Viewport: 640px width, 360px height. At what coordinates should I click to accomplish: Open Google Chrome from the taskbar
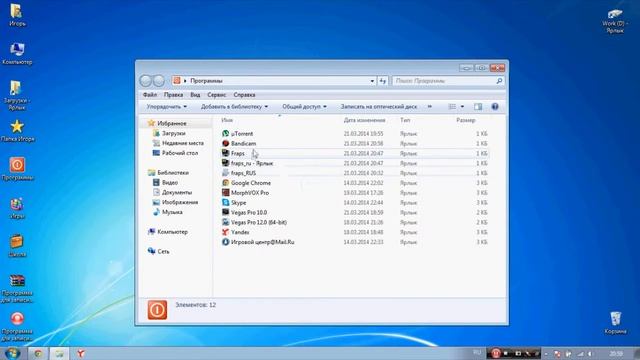tap(38, 353)
